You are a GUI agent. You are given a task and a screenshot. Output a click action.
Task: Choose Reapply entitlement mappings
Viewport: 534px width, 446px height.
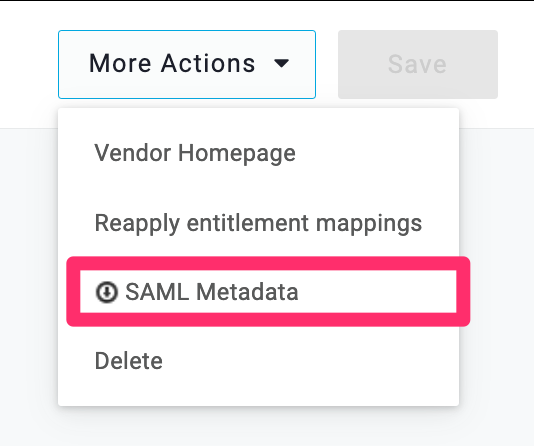pos(258,223)
